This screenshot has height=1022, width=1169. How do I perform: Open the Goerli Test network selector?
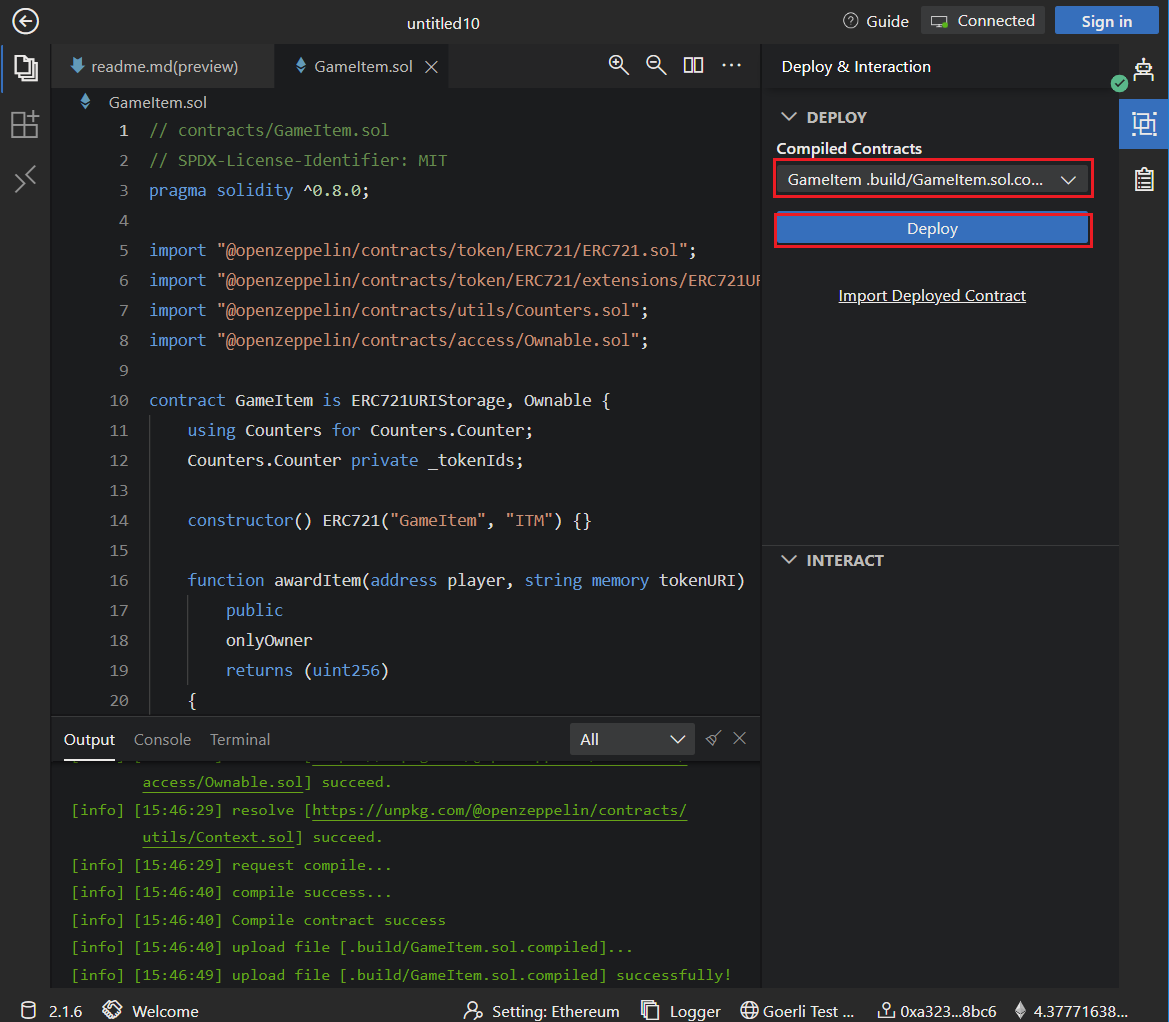pyautogui.click(x=798, y=1011)
